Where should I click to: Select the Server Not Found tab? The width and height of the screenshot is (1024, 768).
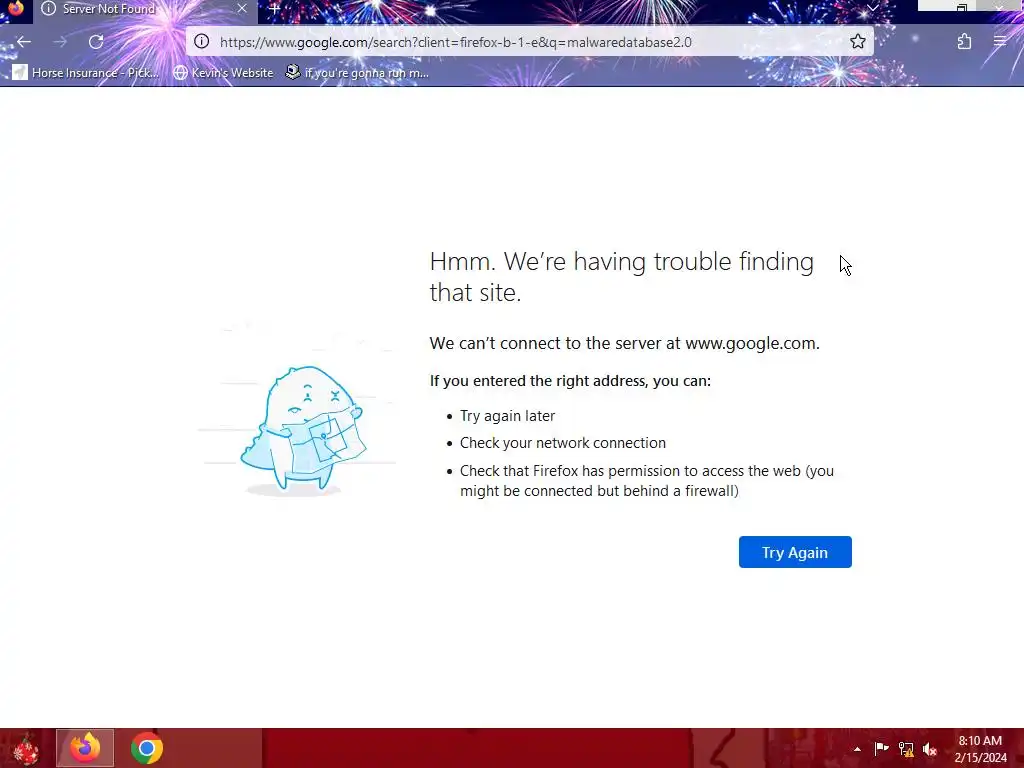[x=145, y=9]
